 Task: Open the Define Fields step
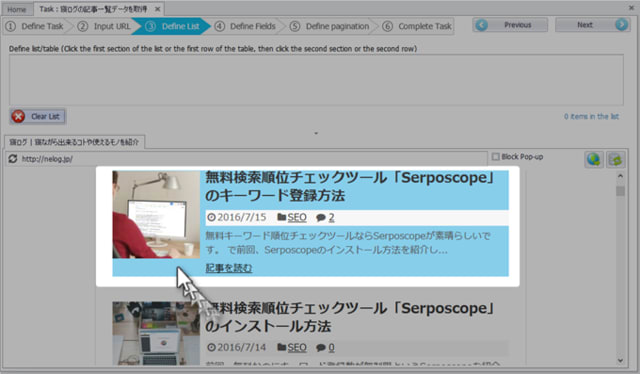coord(247,26)
